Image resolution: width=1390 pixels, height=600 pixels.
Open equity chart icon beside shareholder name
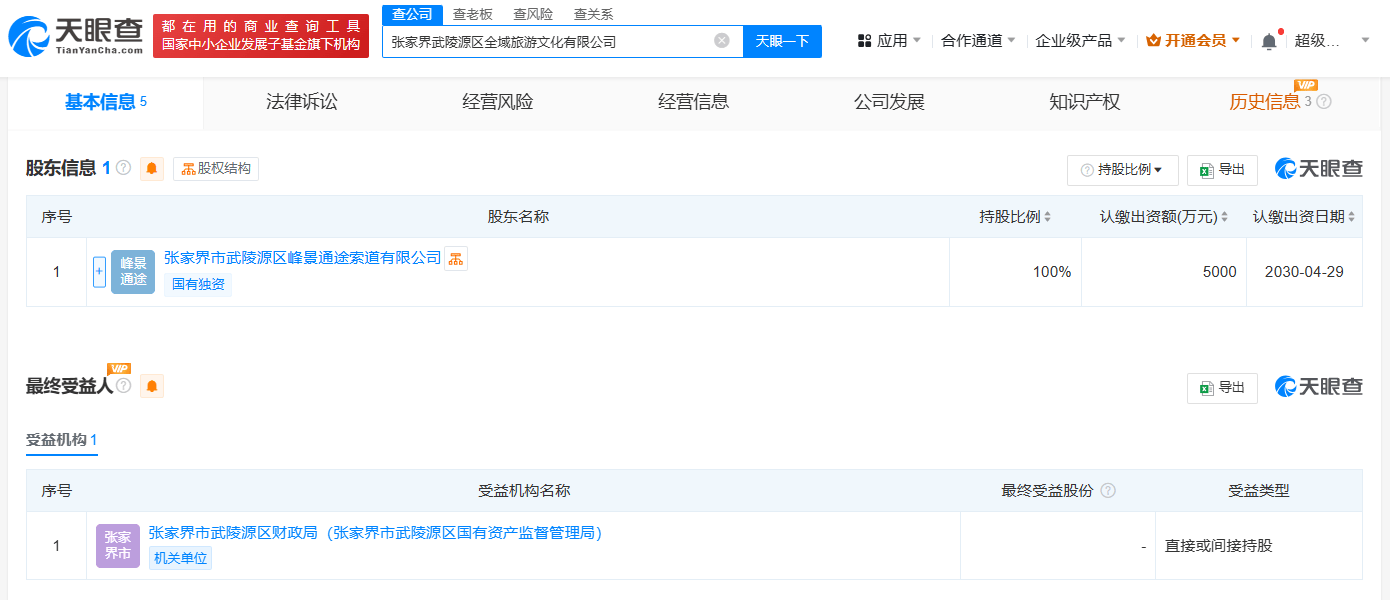456,259
